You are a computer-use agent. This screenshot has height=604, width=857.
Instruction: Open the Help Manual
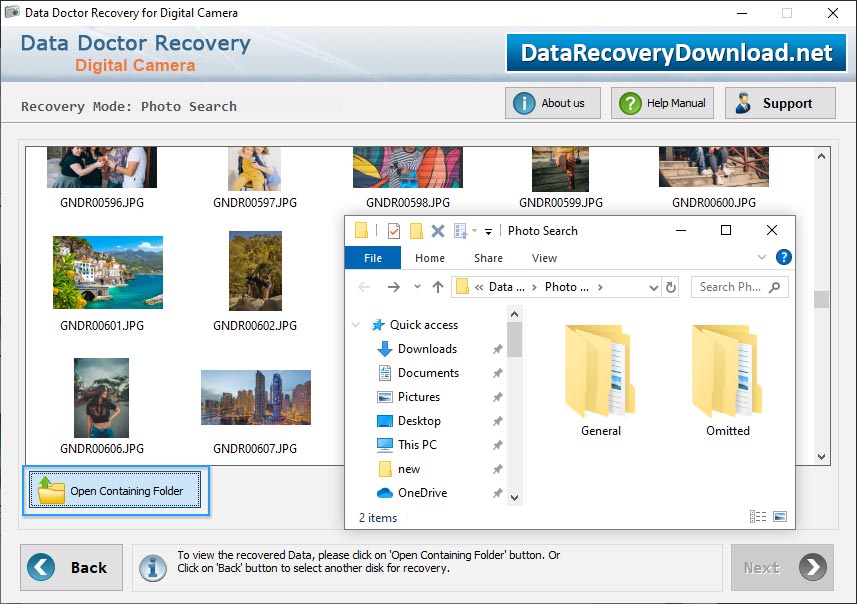pos(662,103)
